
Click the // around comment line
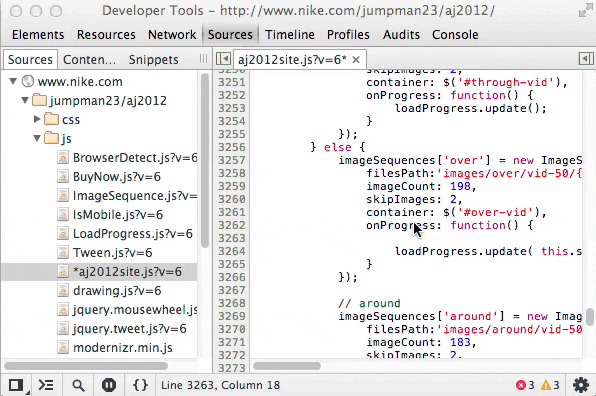coord(369,303)
